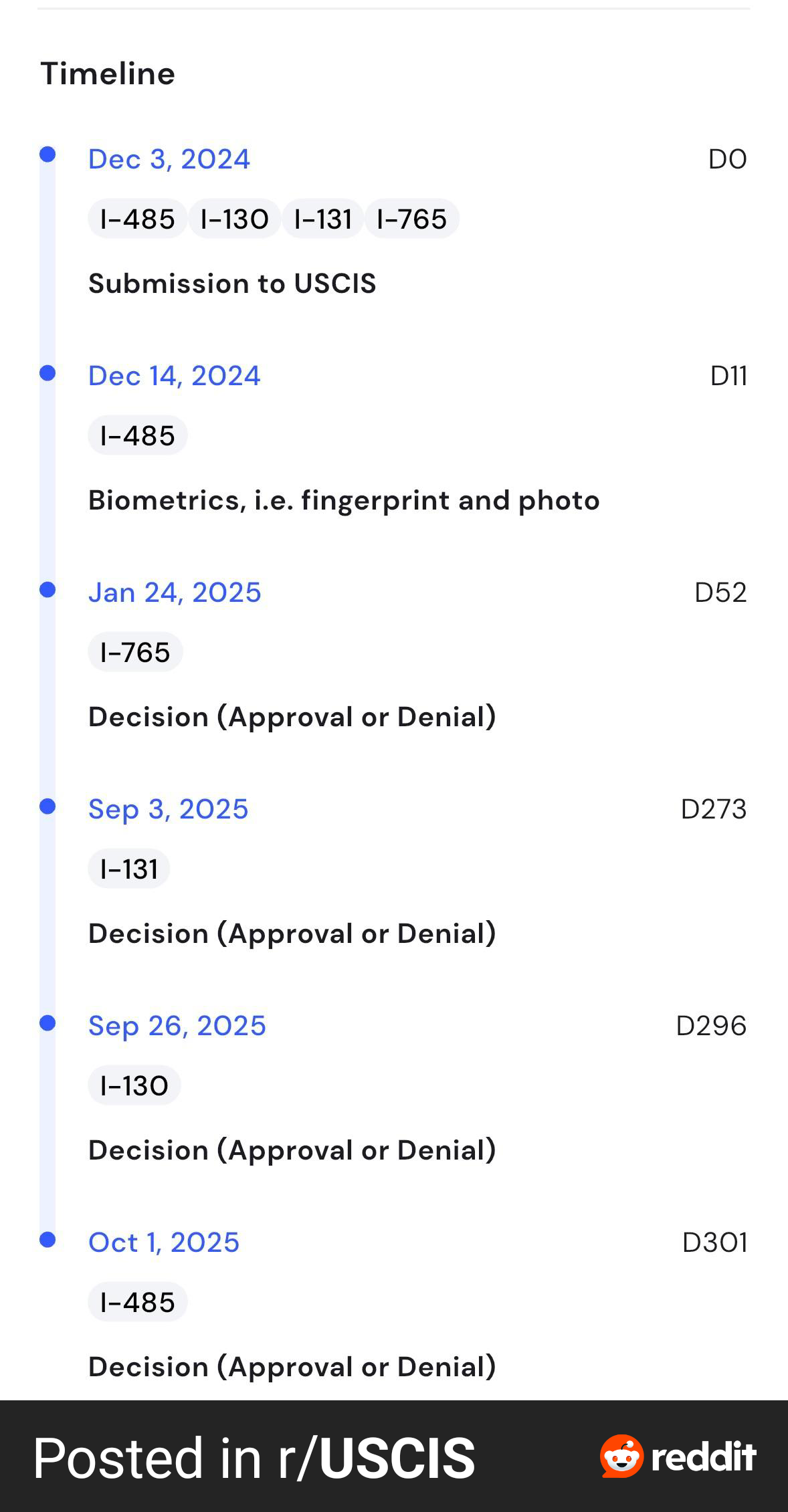
Task: Select the I-765 tag in the submission entry
Action: tap(411, 219)
